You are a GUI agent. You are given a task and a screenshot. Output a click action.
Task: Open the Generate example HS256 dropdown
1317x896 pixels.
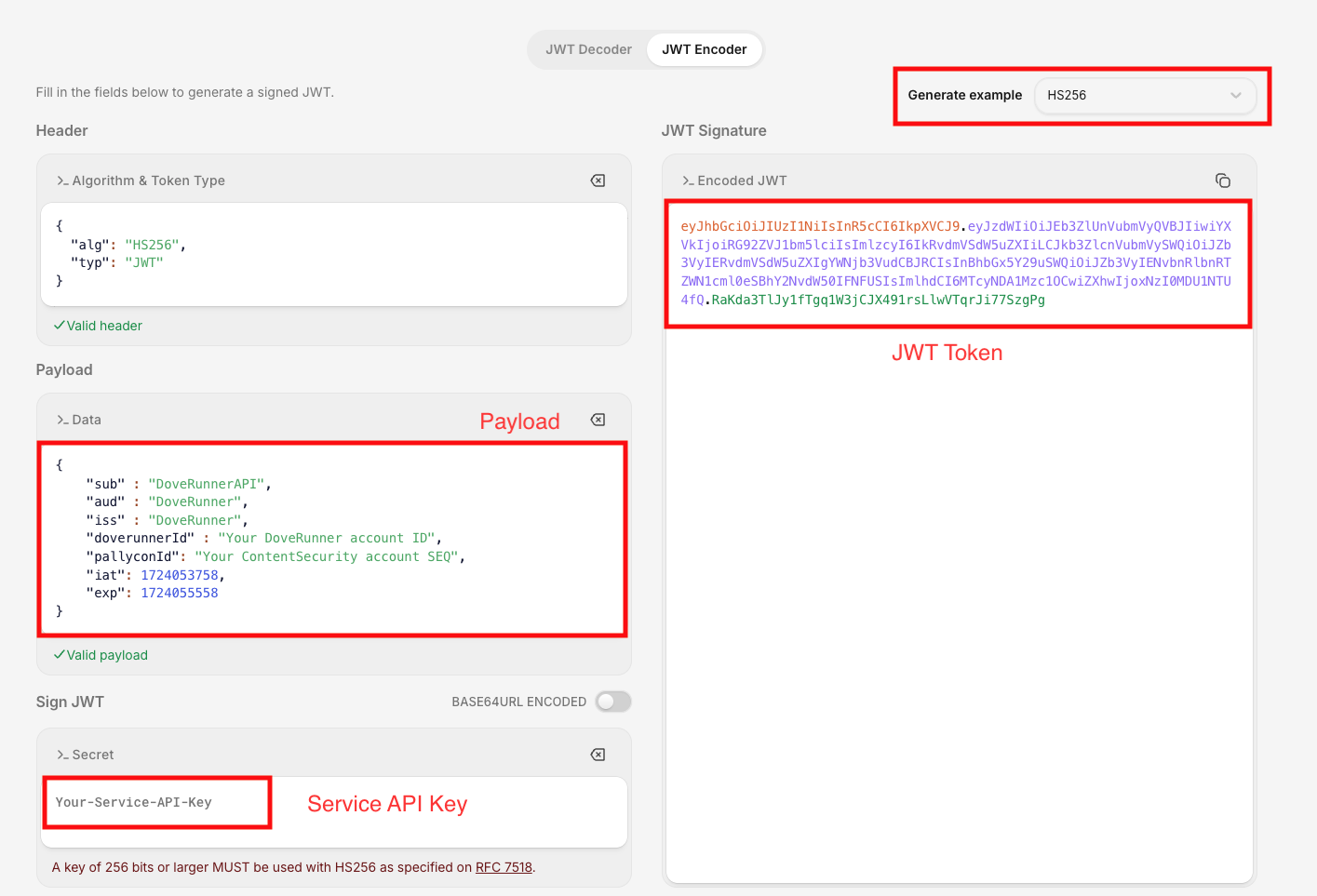1145,95
